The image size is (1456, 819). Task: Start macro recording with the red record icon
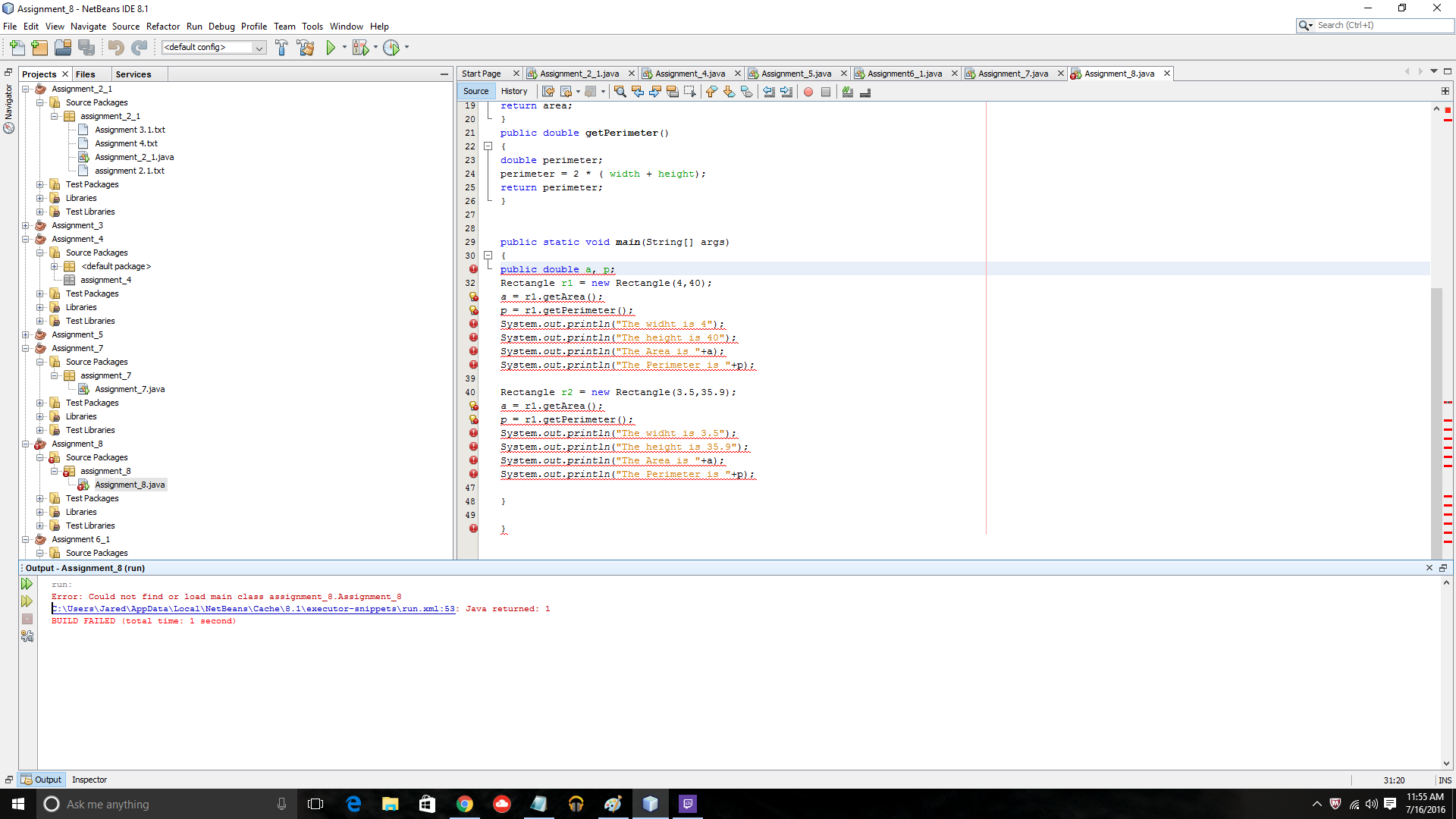point(808,92)
